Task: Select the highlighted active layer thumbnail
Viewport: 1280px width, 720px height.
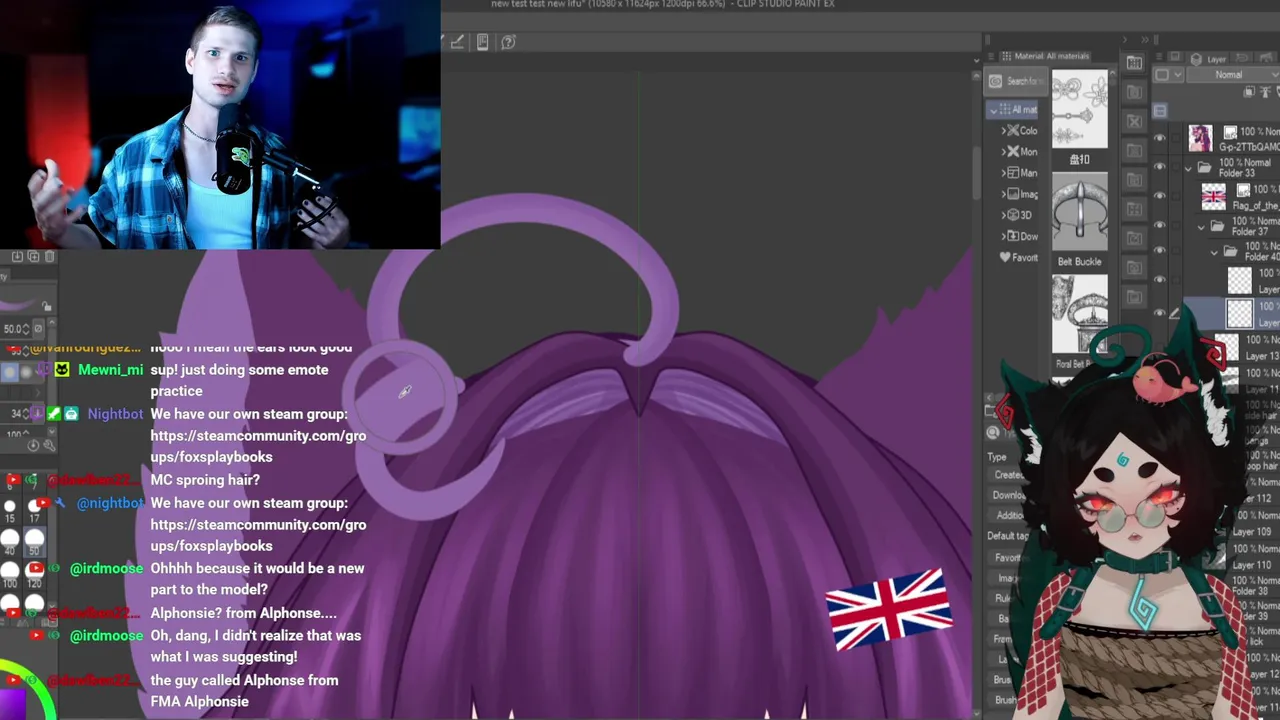Action: click(x=1240, y=314)
